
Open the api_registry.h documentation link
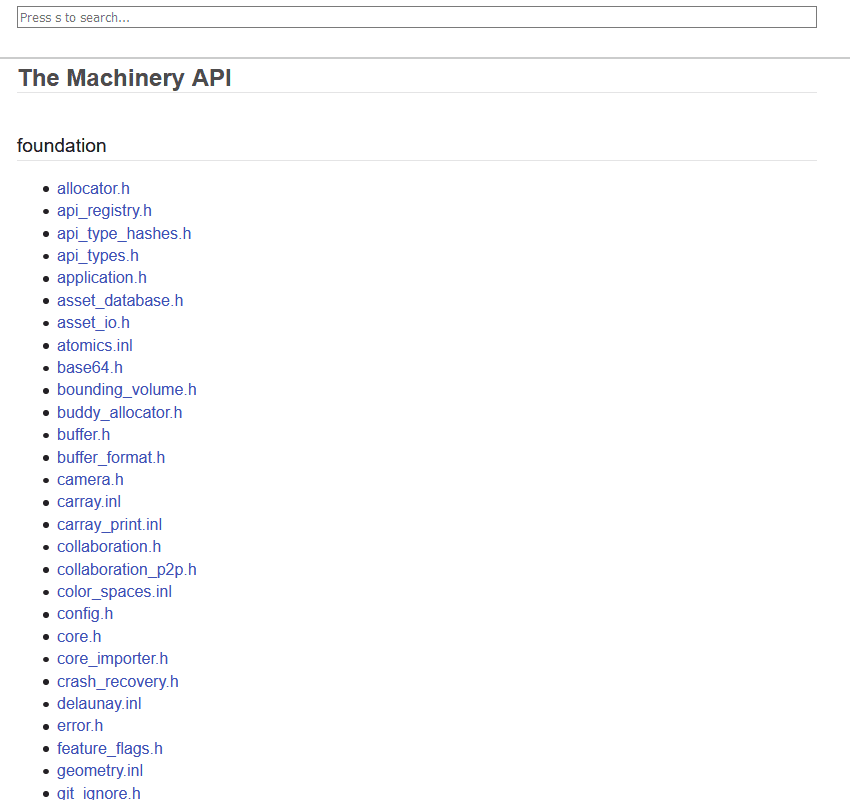click(104, 211)
